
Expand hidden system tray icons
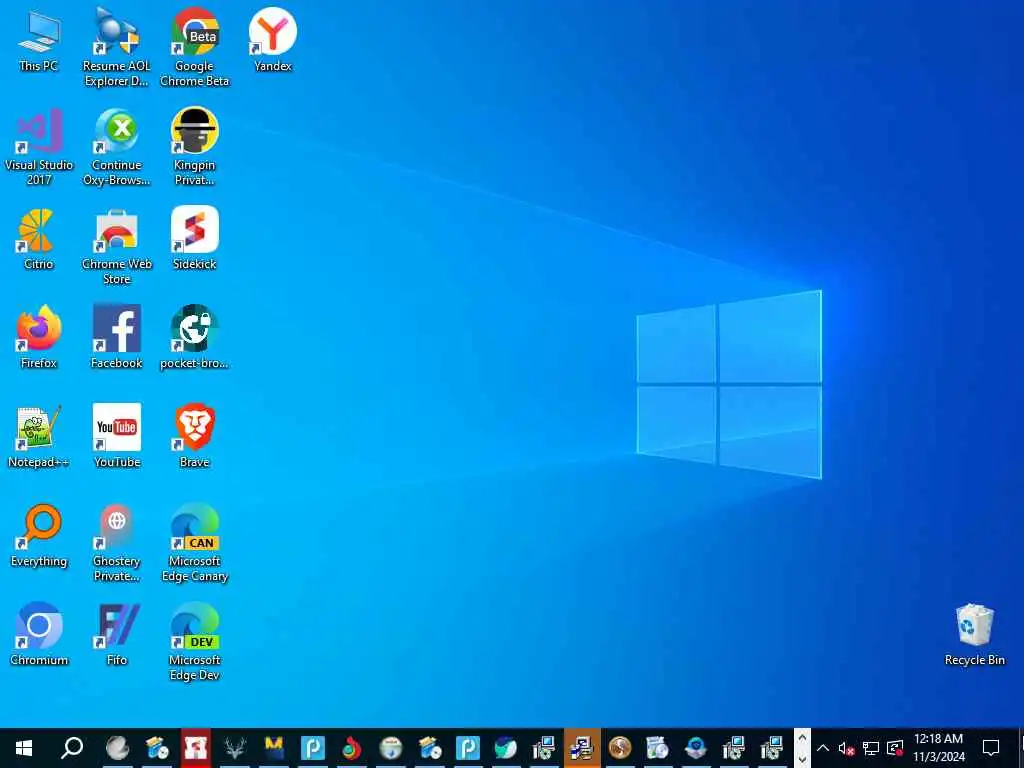(x=823, y=748)
